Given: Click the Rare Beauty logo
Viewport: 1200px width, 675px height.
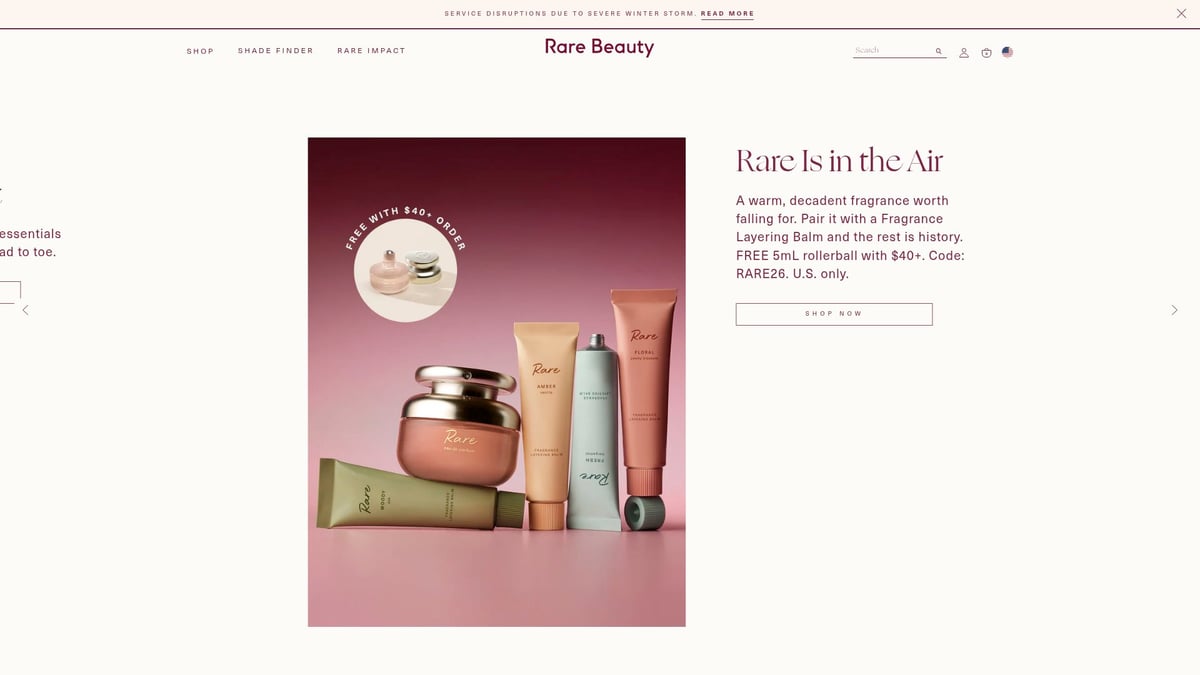Looking at the screenshot, I should click(x=598, y=46).
